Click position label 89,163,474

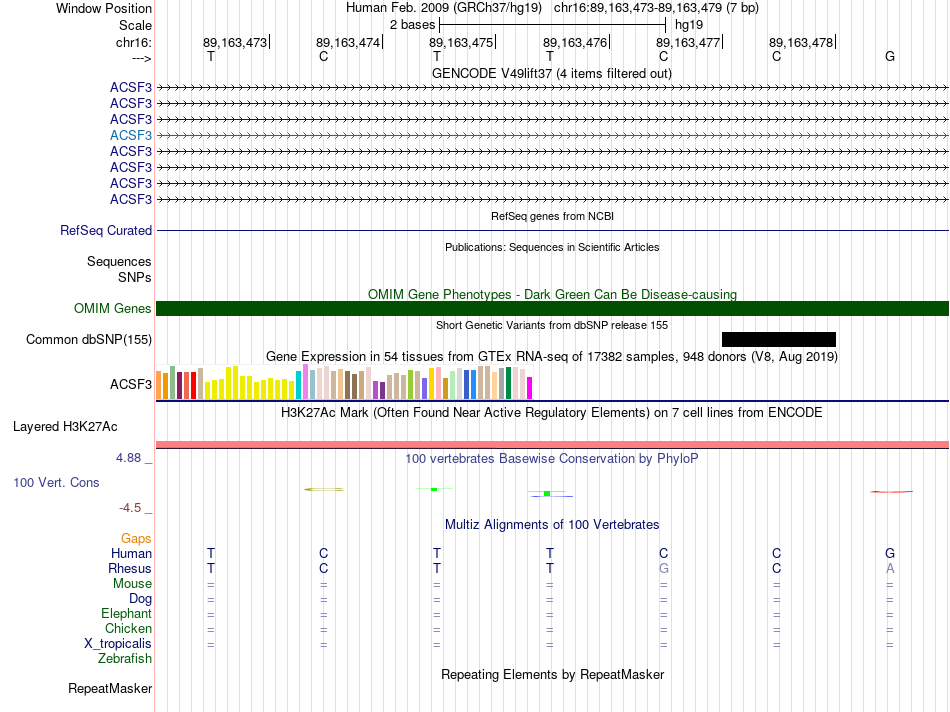[x=348, y=42]
